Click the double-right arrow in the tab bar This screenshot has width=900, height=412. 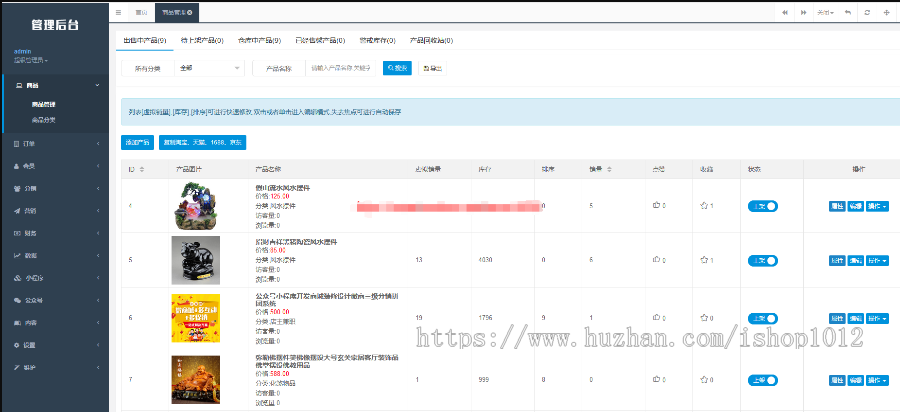click(x=804, y=13)
